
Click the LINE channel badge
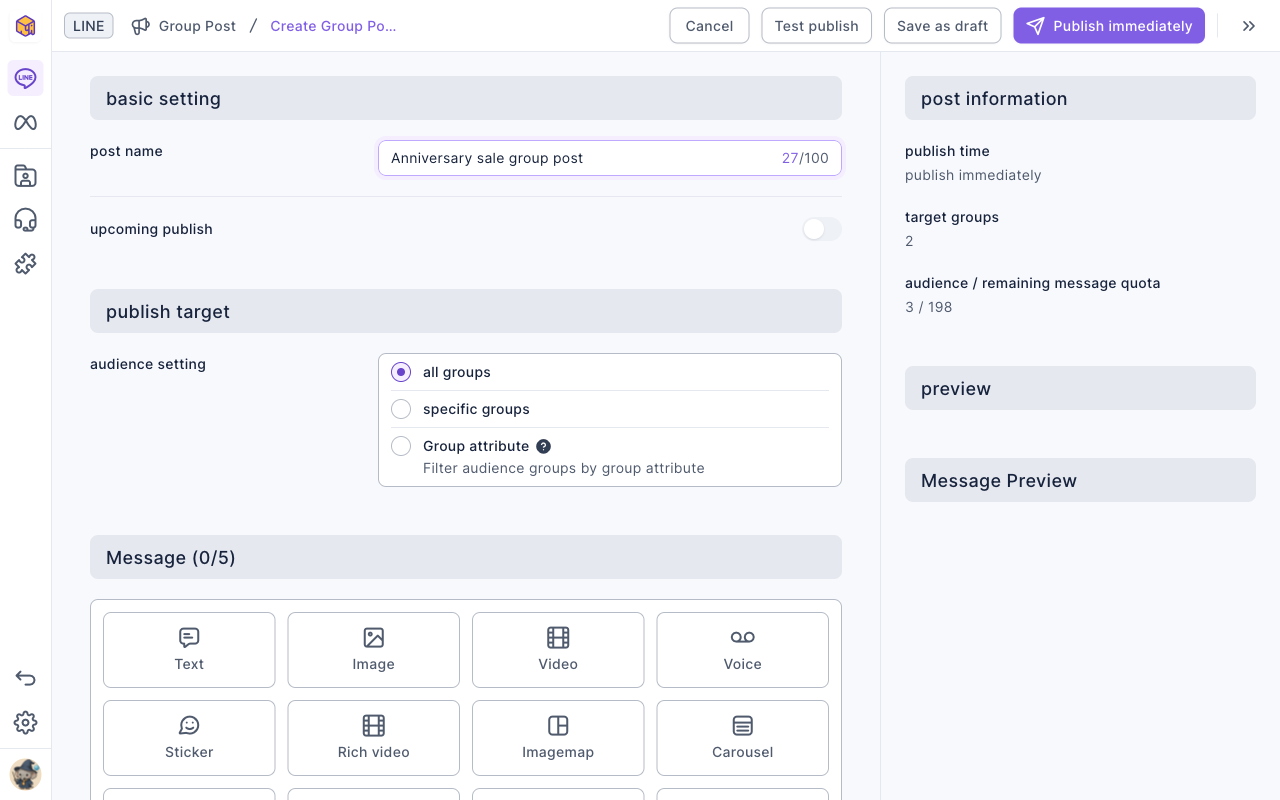coord(89,26)
